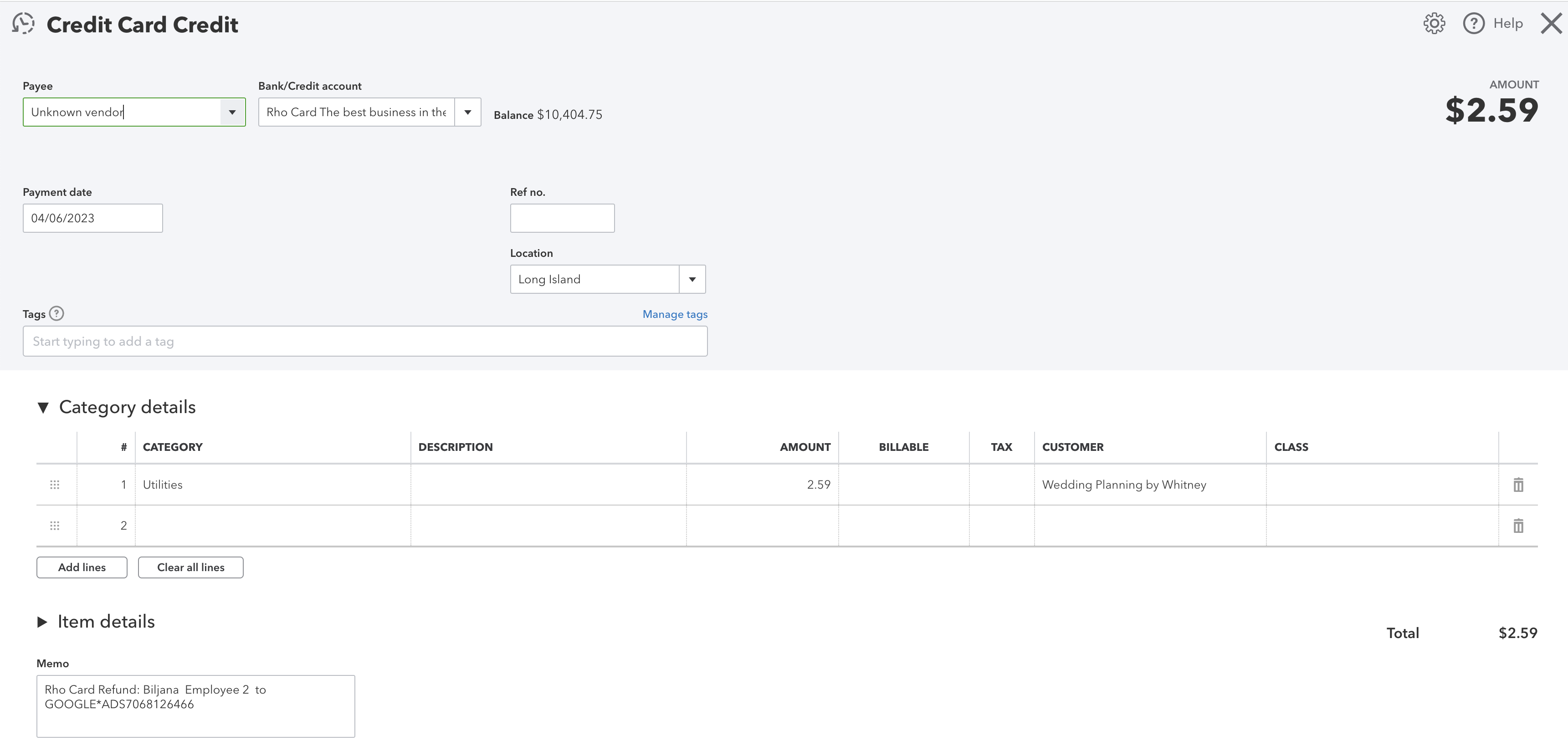Open the Payee dropdown arrow
Screen dimensions: 1568x746
pos(232,112)
